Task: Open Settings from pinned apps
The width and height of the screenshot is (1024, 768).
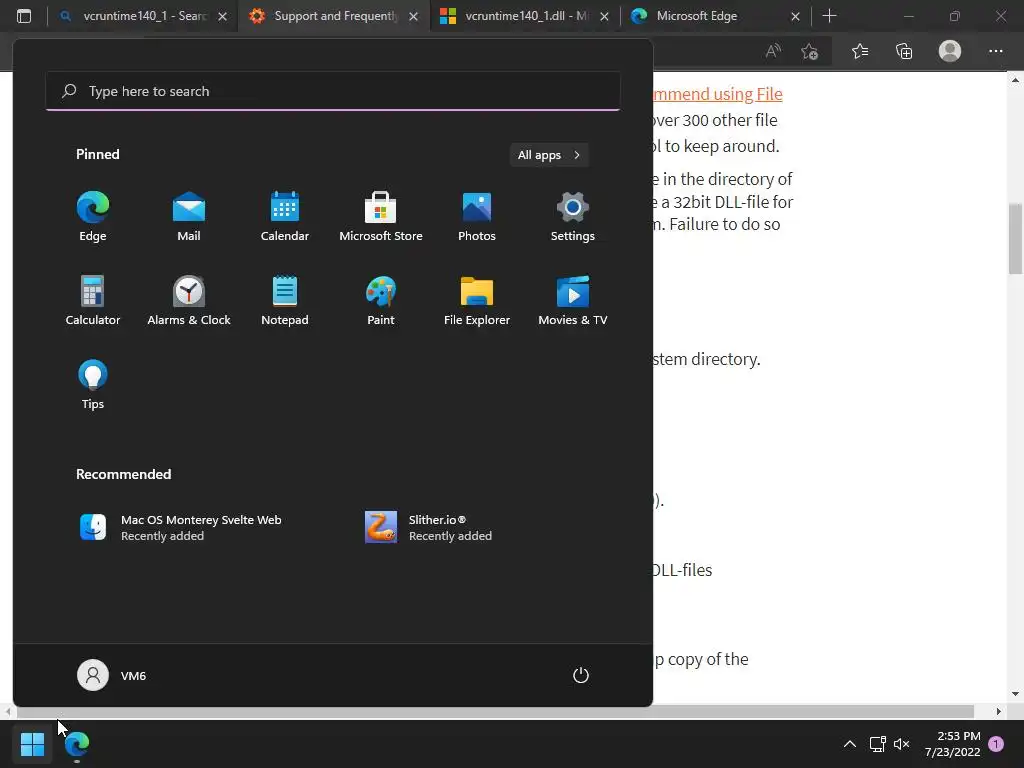Action: (x=573, y=217)
